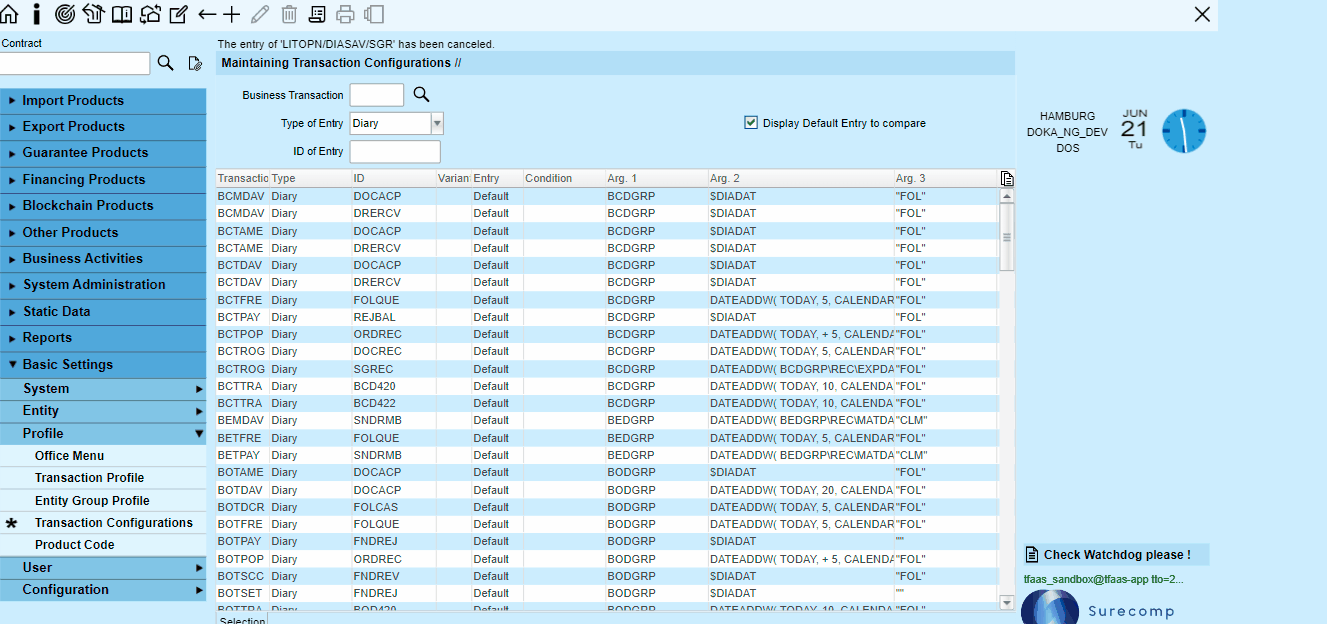Expand the Configuration submenu
This screenshot has height=624, width=1327.
click(x=103, y=590)
